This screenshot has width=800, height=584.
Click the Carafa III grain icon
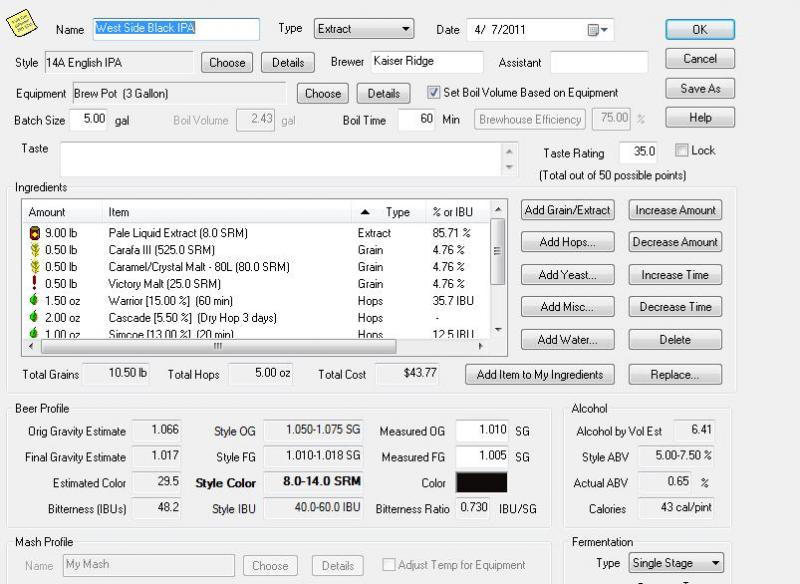[x=35, y=250]
